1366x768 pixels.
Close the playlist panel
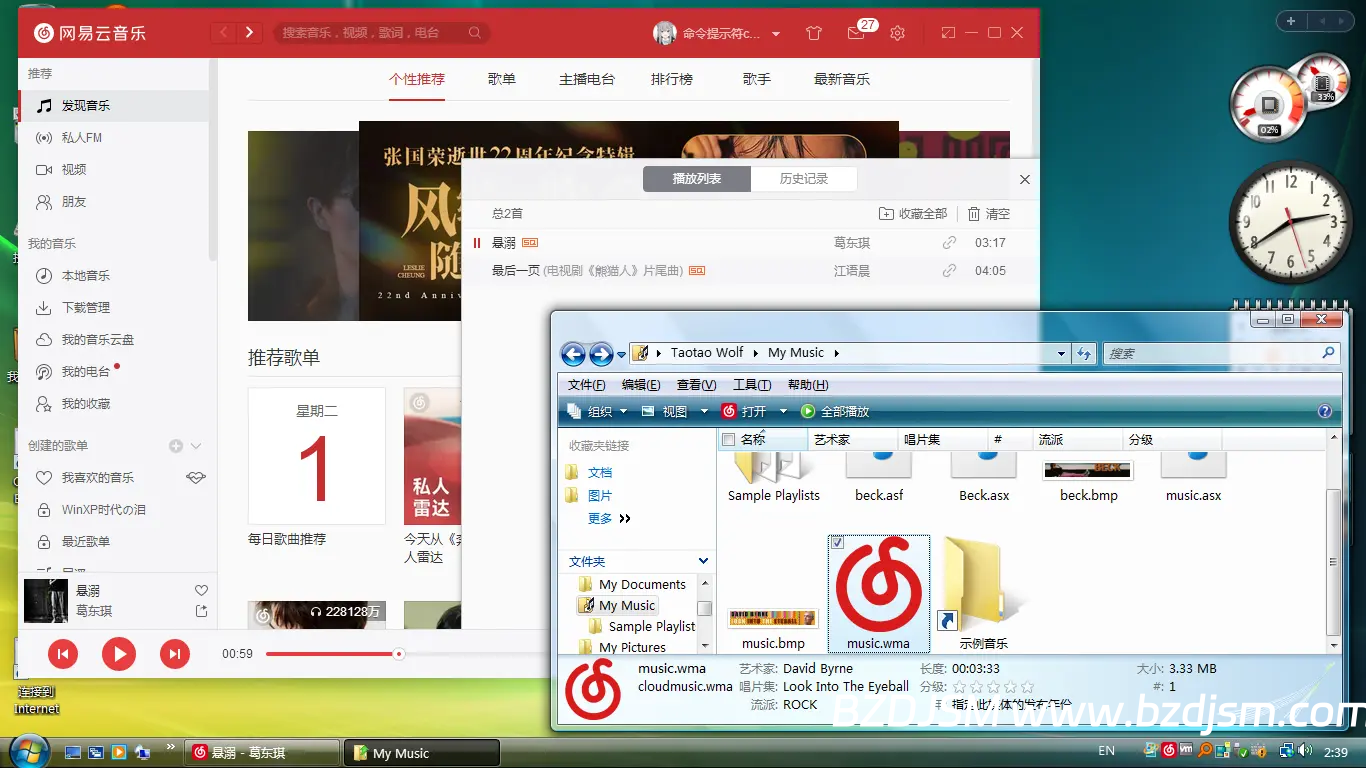pos(1024,180)
